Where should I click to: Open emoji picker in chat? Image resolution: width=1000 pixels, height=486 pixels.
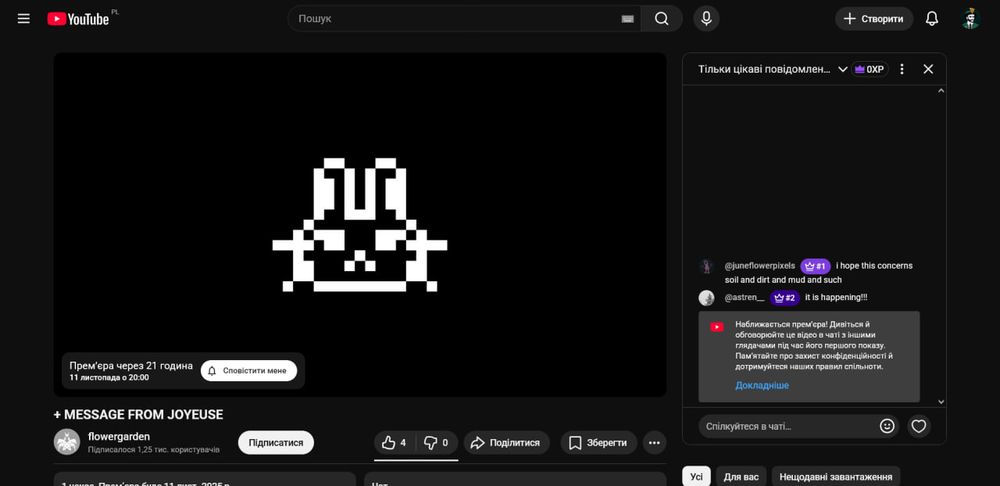(x=887, y=426)
